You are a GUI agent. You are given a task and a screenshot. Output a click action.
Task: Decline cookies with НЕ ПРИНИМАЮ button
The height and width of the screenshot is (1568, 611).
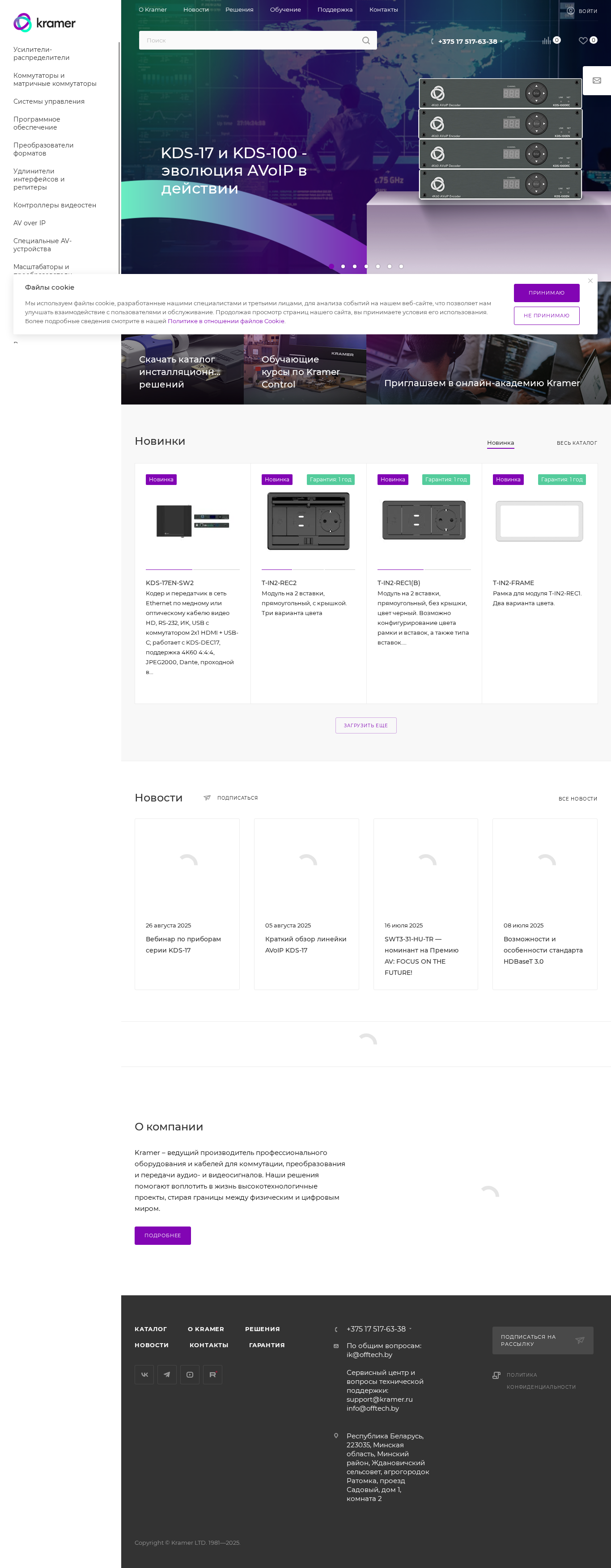pos(547,315)
